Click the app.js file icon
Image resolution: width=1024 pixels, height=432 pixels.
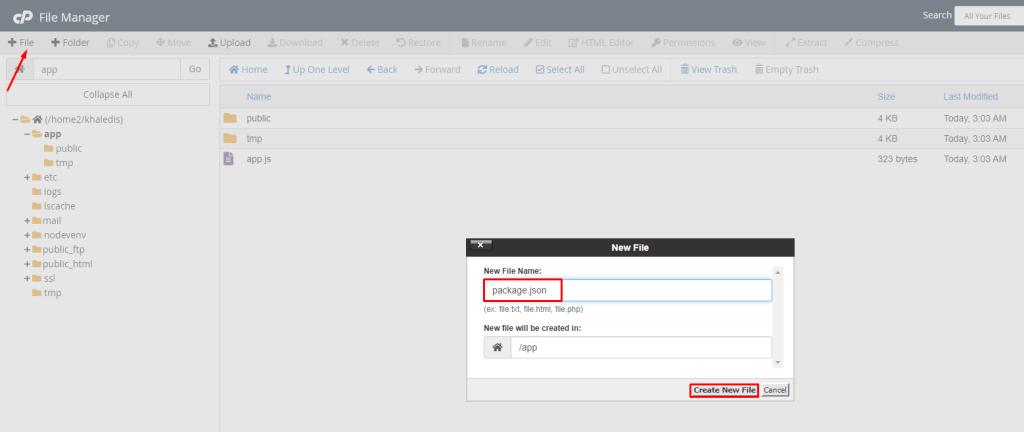[x=229, y=159]
